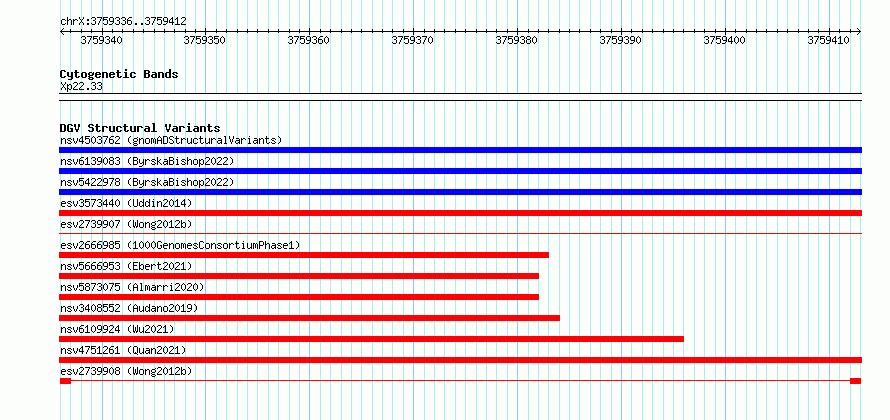Click the ruler at position 3759360
Viewport: 890px width, 420px height.
click(x=309, y=40)
